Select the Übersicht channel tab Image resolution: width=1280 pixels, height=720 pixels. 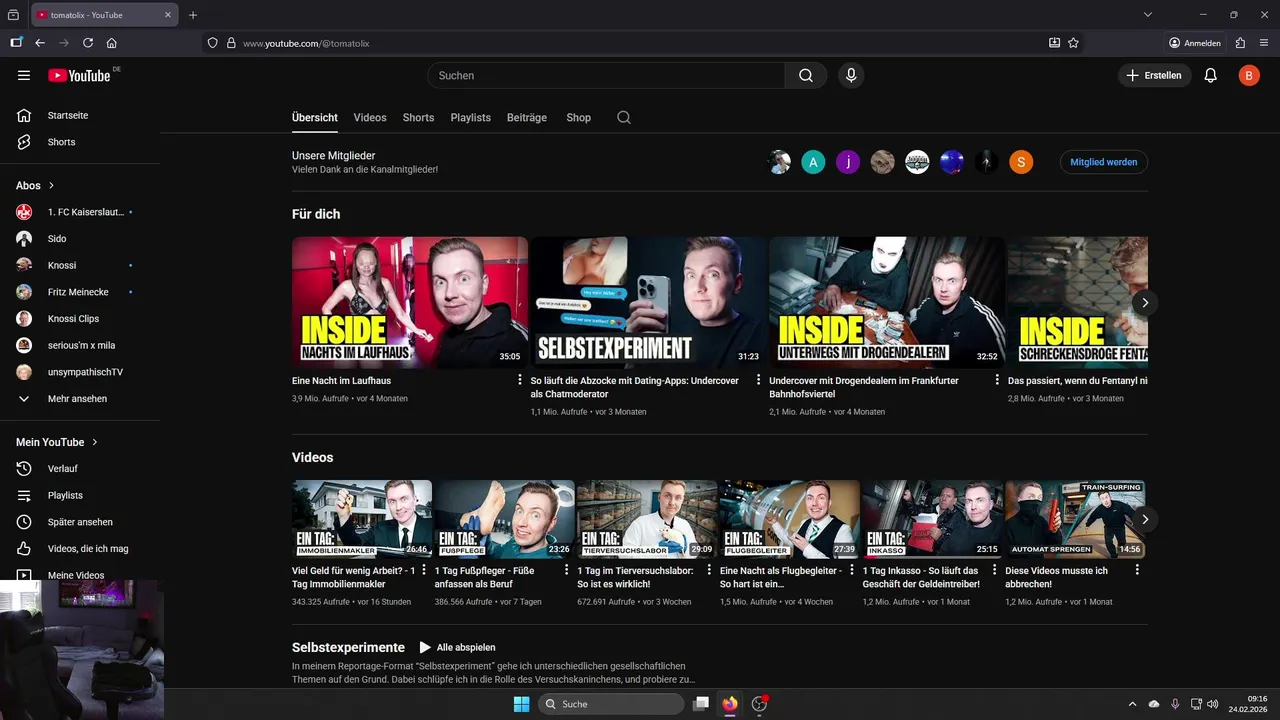[x=315, y=117]
